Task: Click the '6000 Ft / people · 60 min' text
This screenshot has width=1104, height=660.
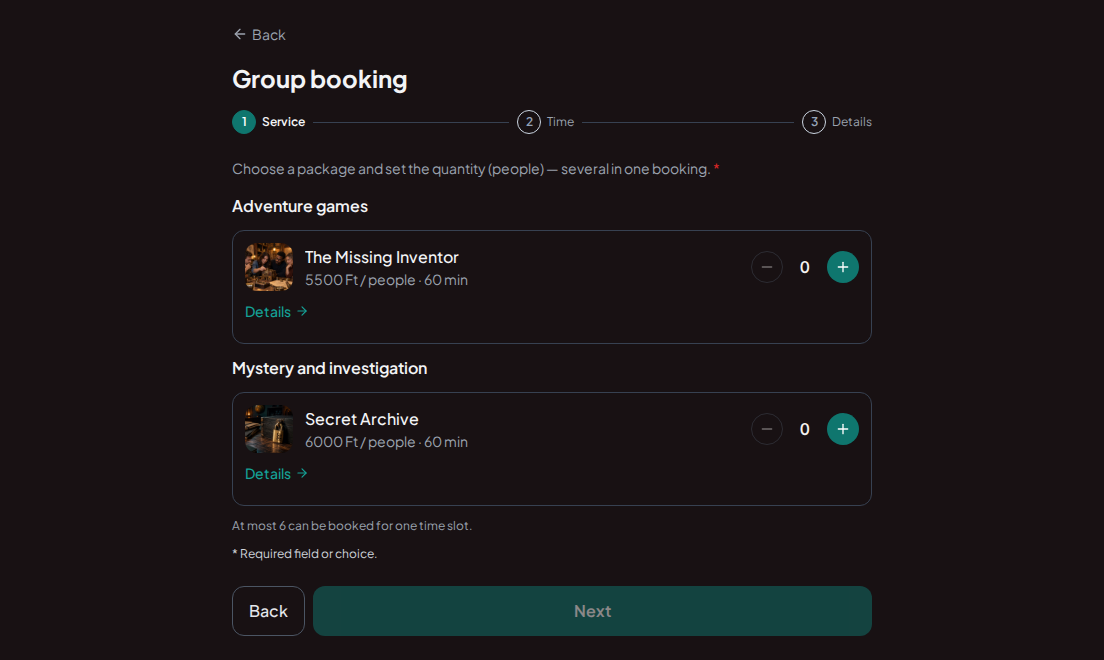Action: (387, 442)
